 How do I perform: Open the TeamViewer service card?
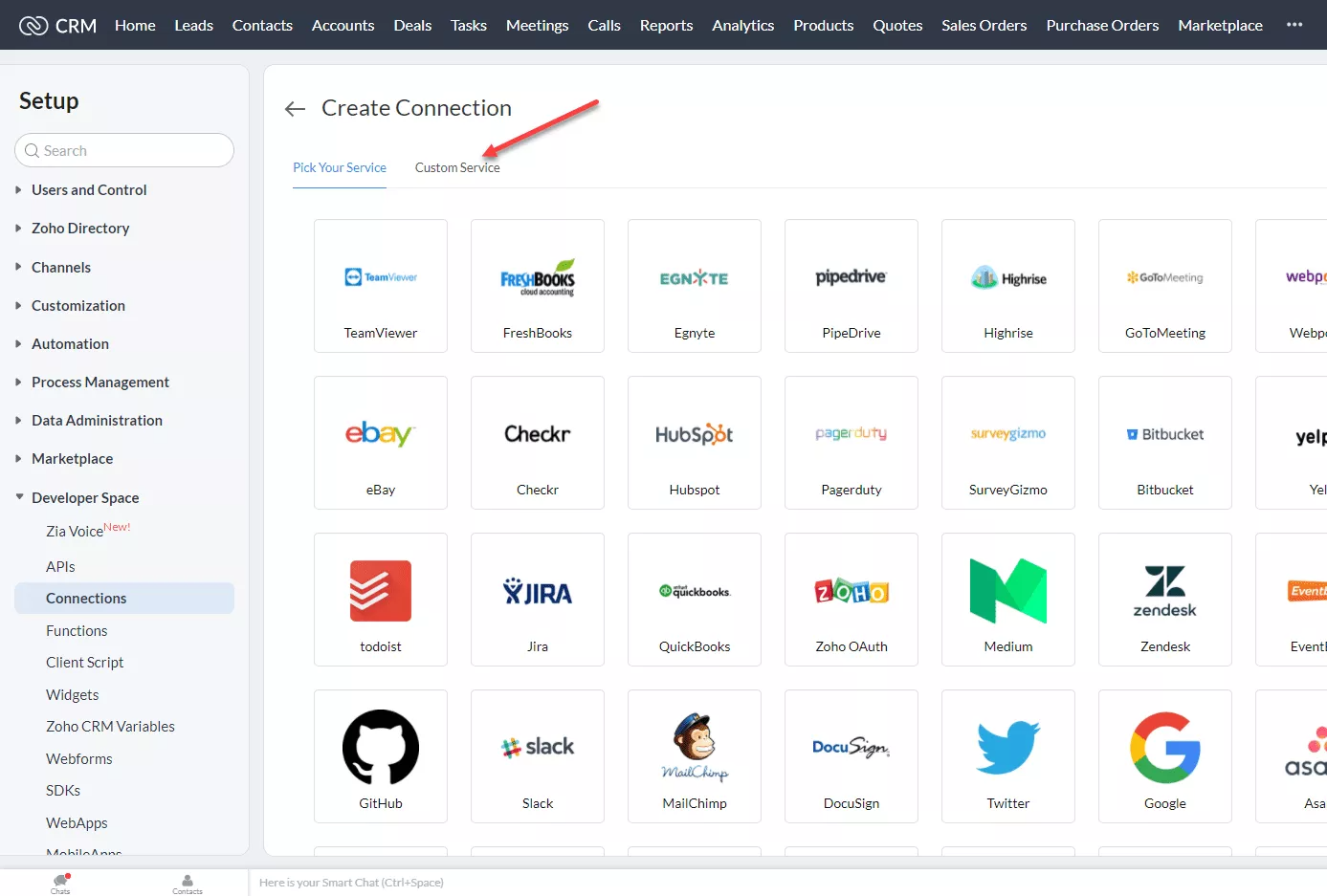[x=381, y=286]
